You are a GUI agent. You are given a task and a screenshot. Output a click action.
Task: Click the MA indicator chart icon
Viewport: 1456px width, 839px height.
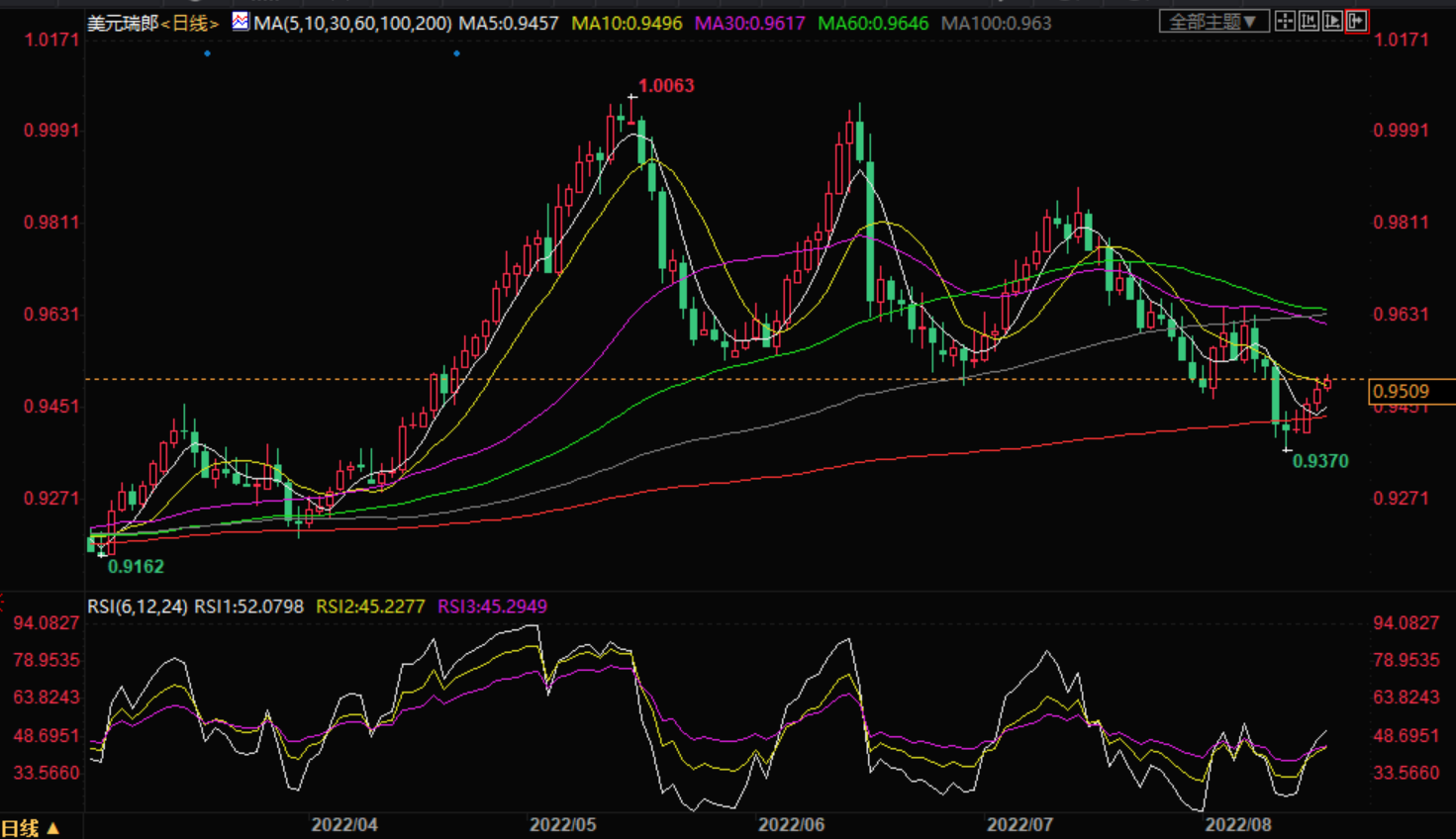(241, 21)
